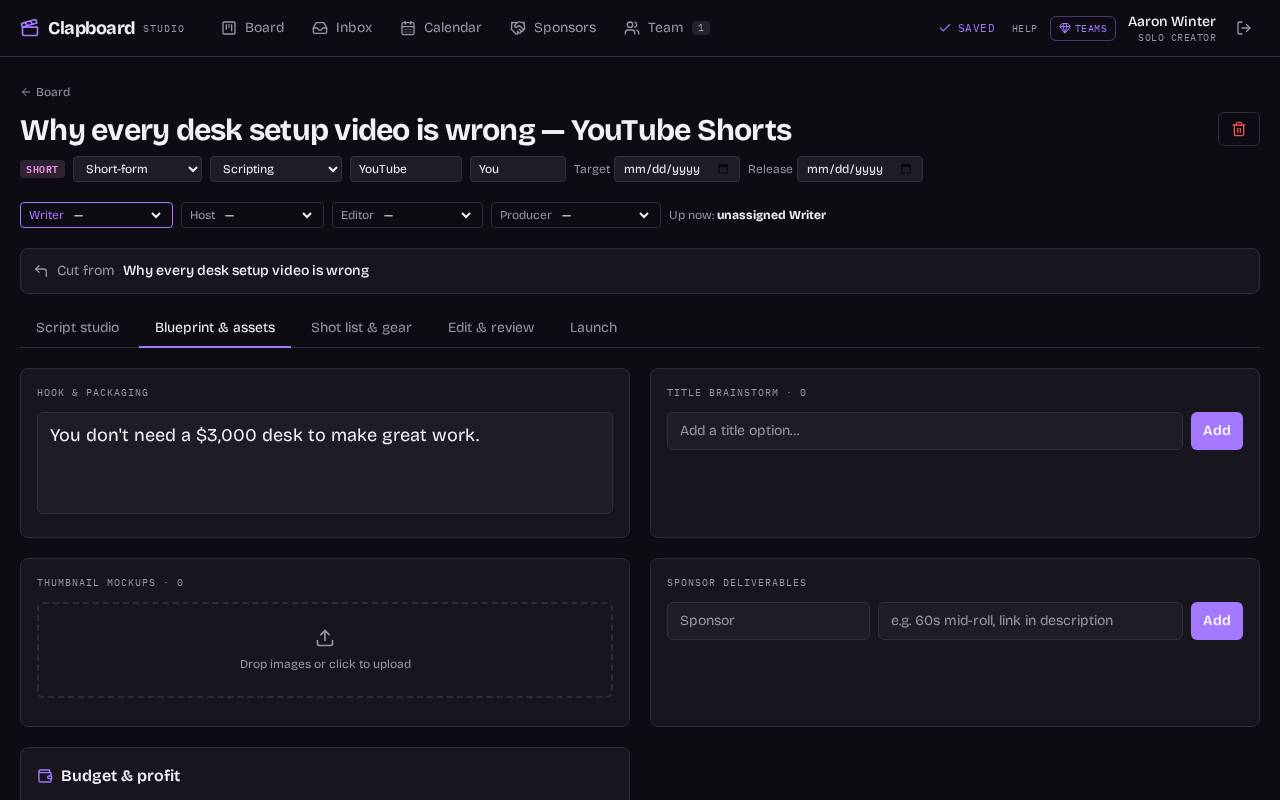The width and height of the screenshot is (1280, 800).
Task: Open the Aaron Winter account profile
Action: (1172, 28)
